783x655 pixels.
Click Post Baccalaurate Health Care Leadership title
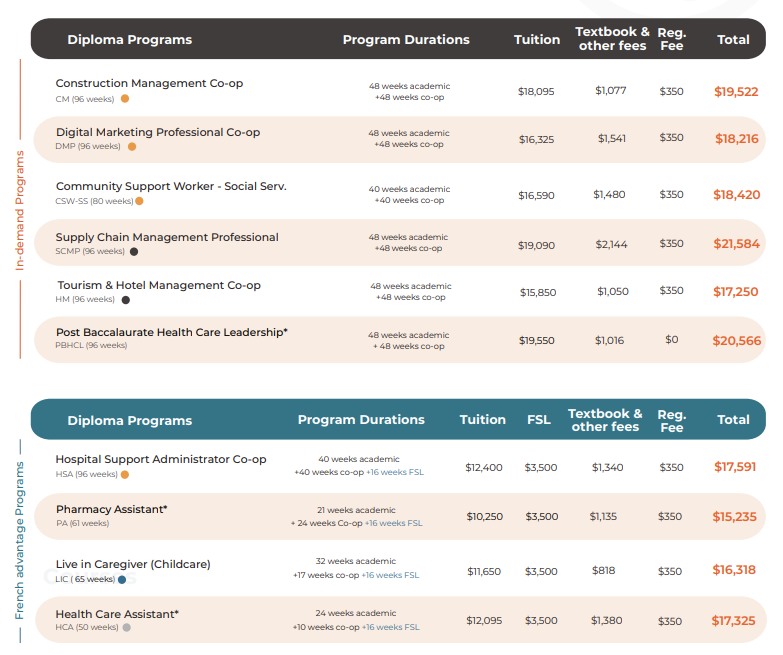pos(171,331)
